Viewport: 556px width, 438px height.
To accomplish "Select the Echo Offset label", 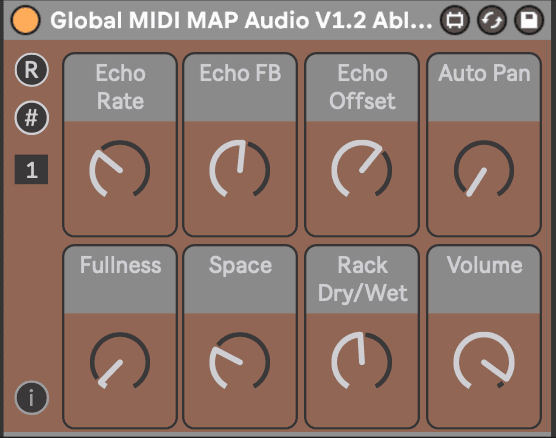I will (x=362, y=87).
